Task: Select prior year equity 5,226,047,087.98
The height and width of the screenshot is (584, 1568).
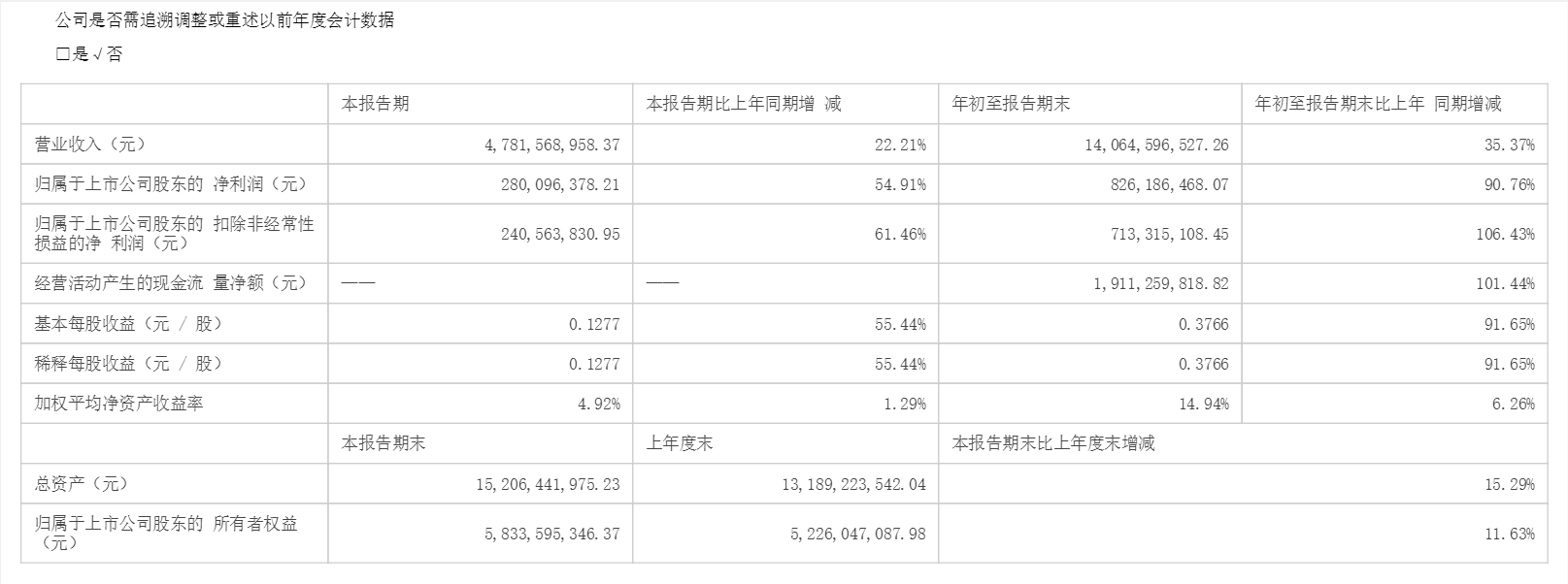Action: point(853,534)
